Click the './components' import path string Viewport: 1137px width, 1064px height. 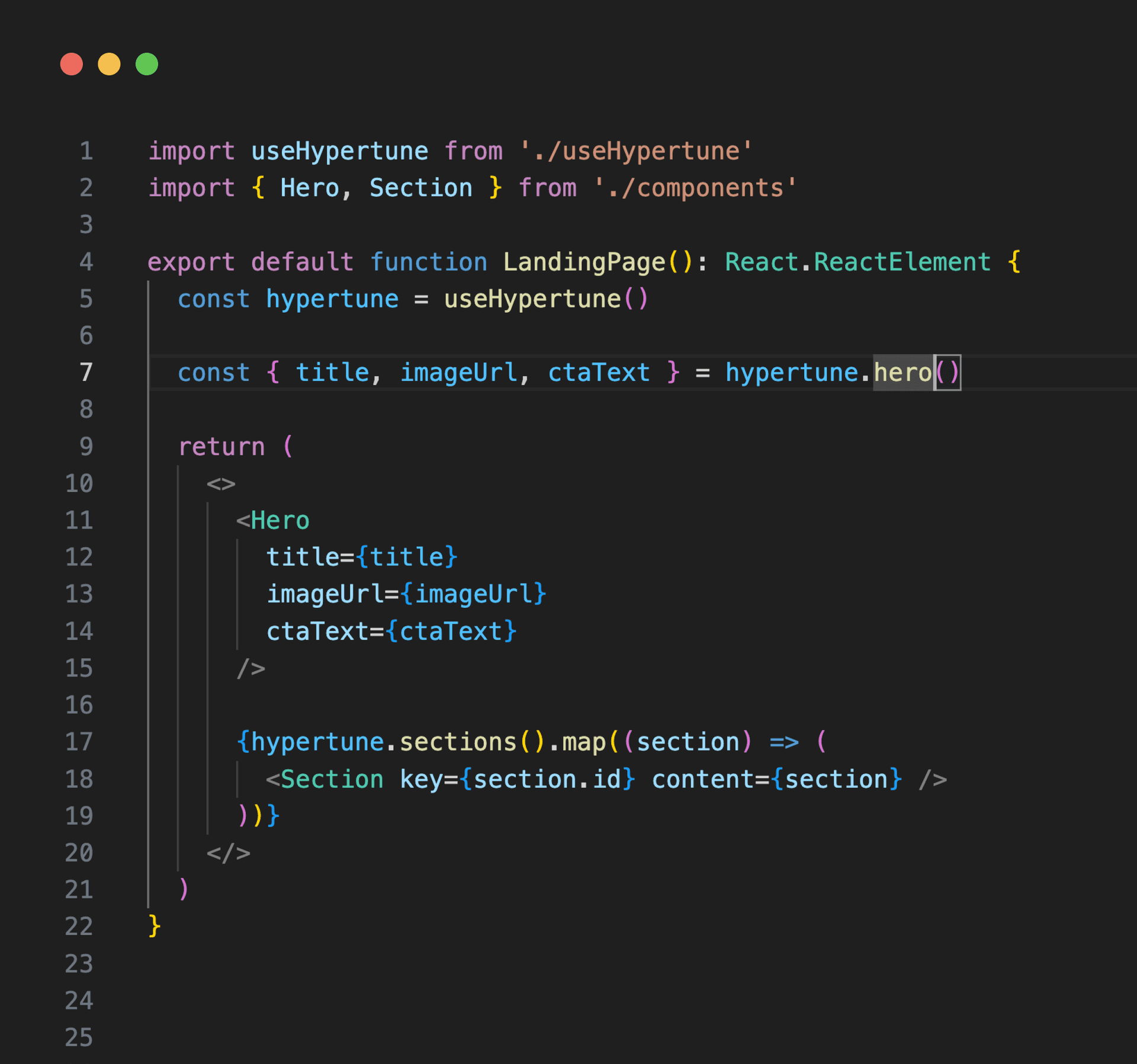click(695, 188)
